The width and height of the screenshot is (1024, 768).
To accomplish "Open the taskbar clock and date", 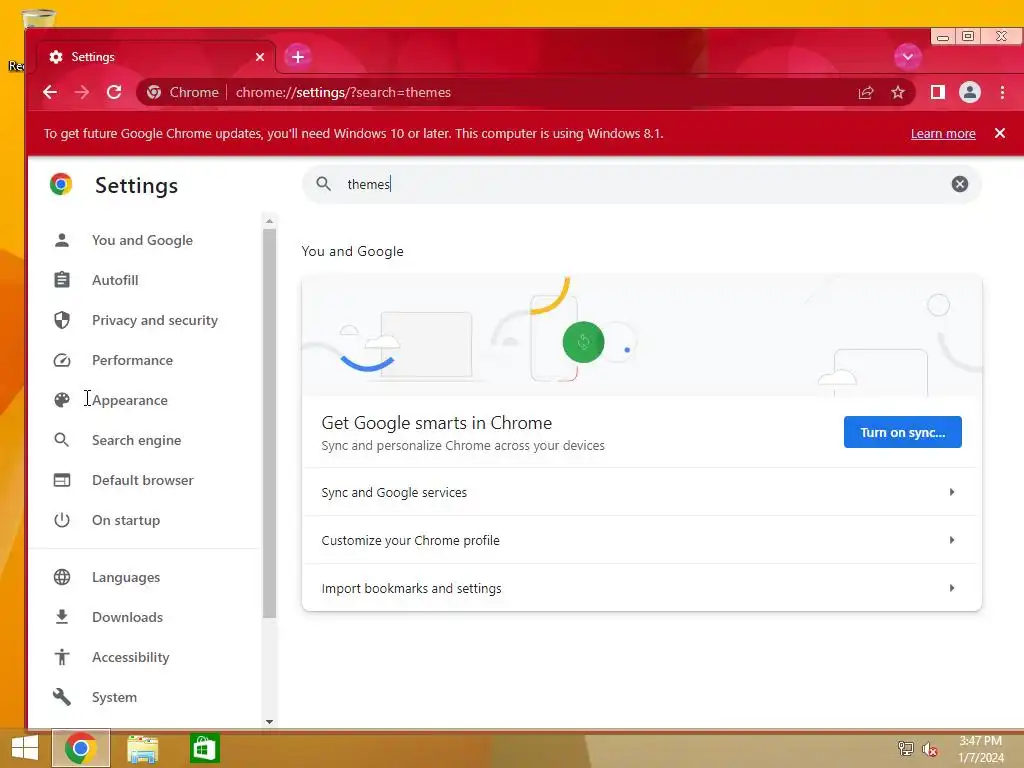I will tap(981, 749).
